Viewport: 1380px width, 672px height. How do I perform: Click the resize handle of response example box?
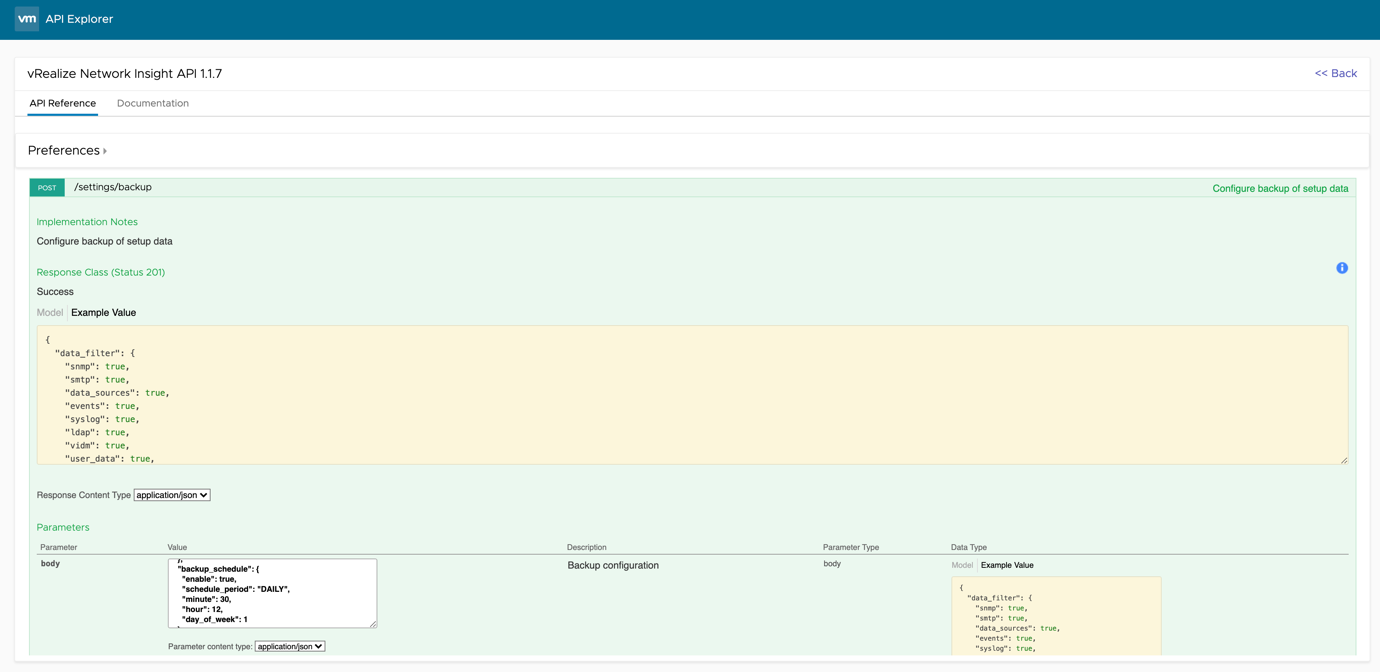[x=1343, y=460]
